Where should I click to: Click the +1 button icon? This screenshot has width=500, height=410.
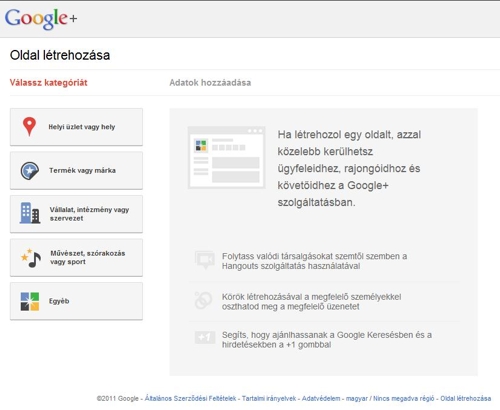point(205,337)
